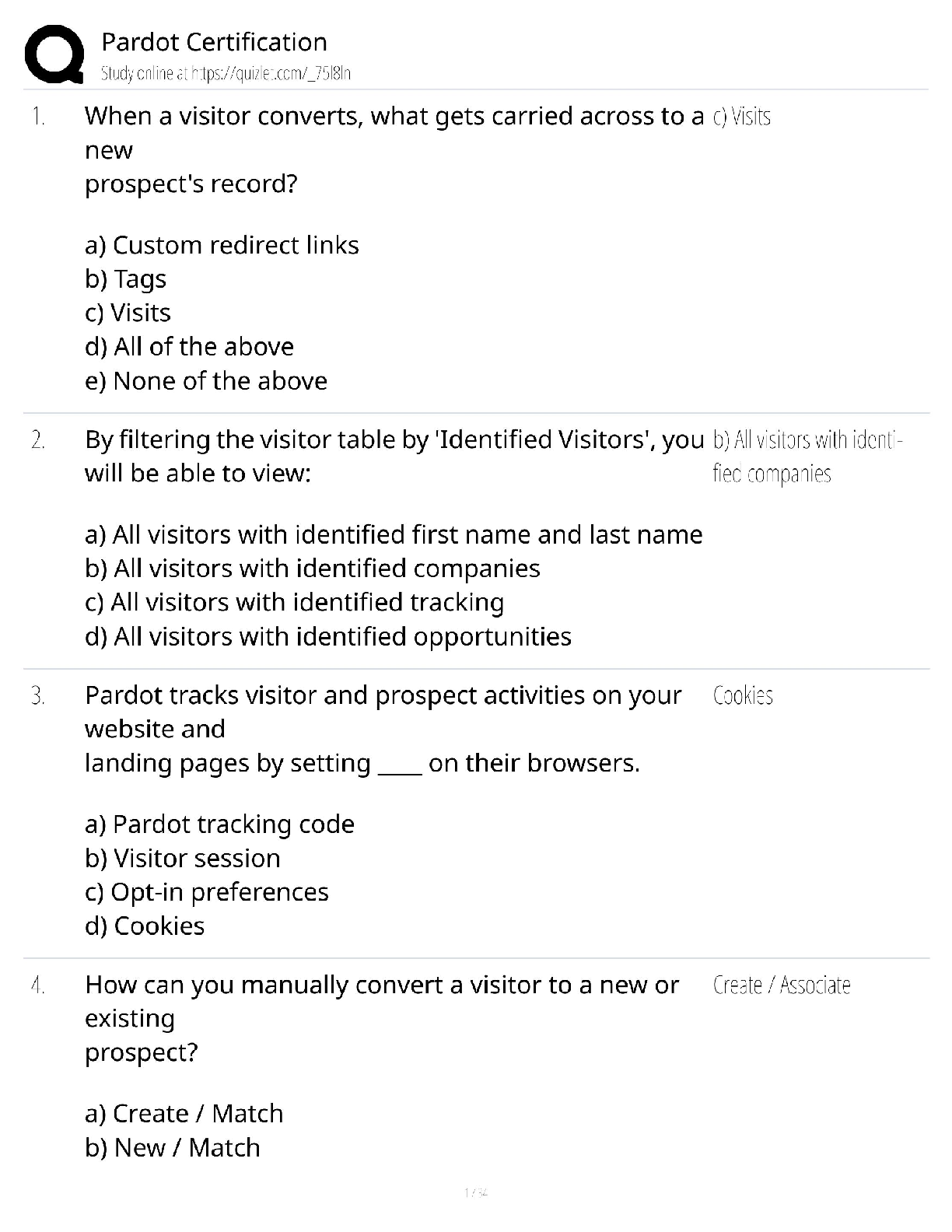The image size is (952, 1232).
Task: Click the 'Cookies' answer in right column
Action: pyautogui.click(x=743, y=695)
